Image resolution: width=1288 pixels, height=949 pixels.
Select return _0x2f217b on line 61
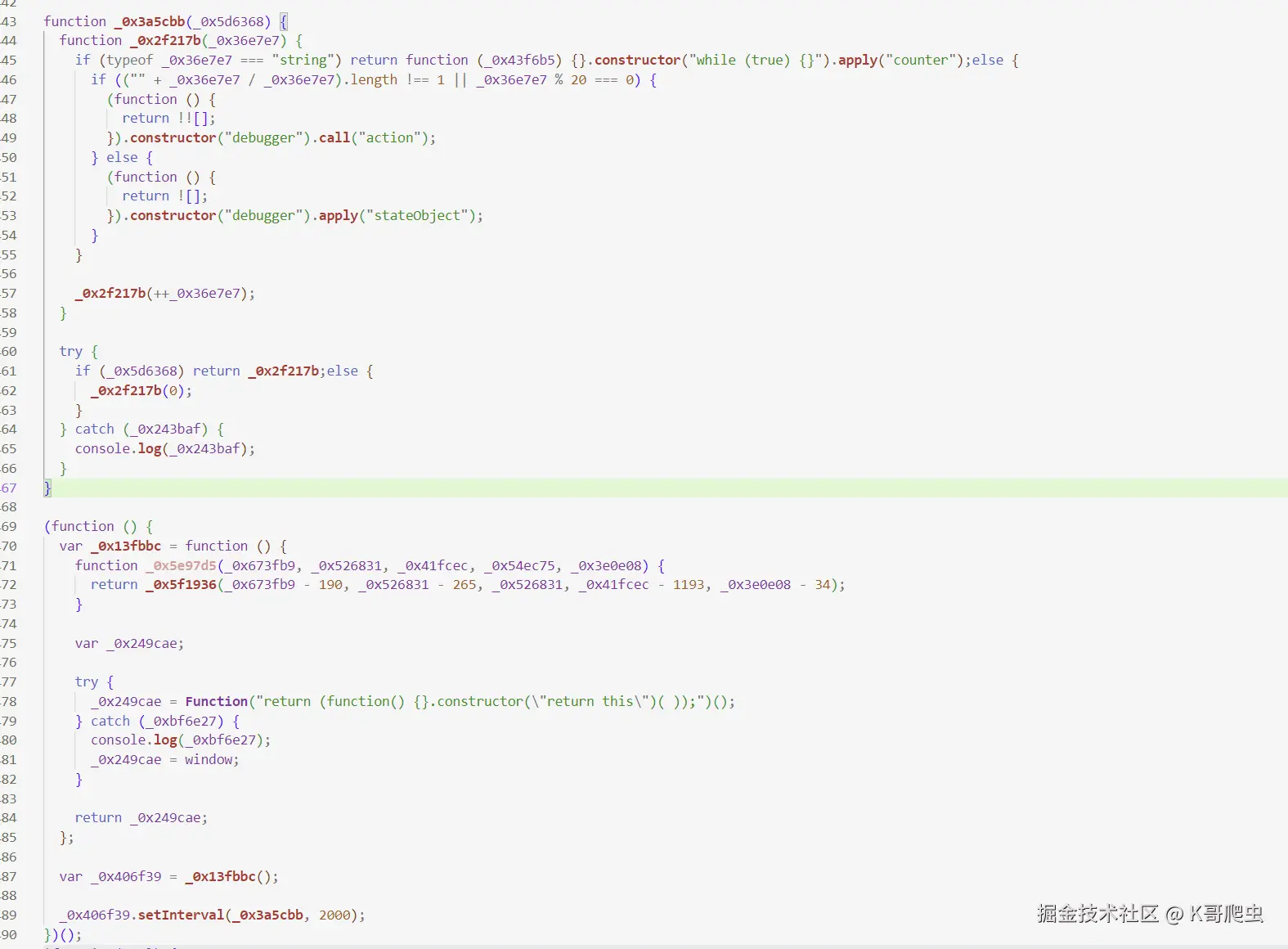(x=256, y=371)
